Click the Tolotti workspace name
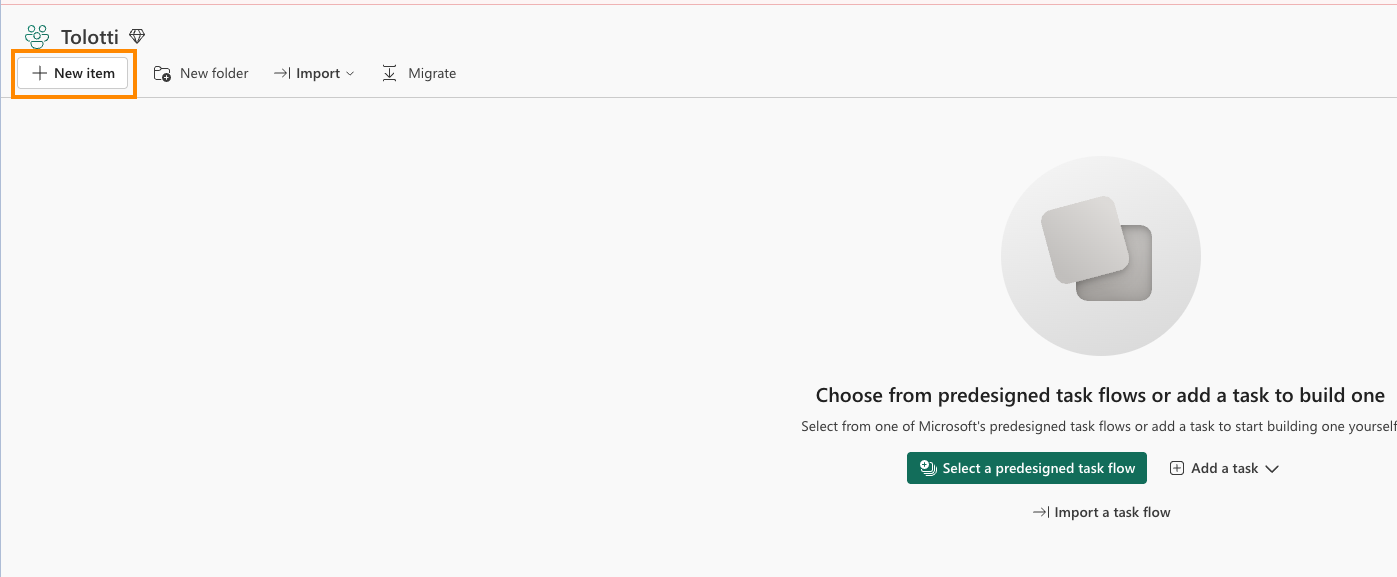Image resolution: width=1397 pixels, height=577 pixels. click(89, 37)
